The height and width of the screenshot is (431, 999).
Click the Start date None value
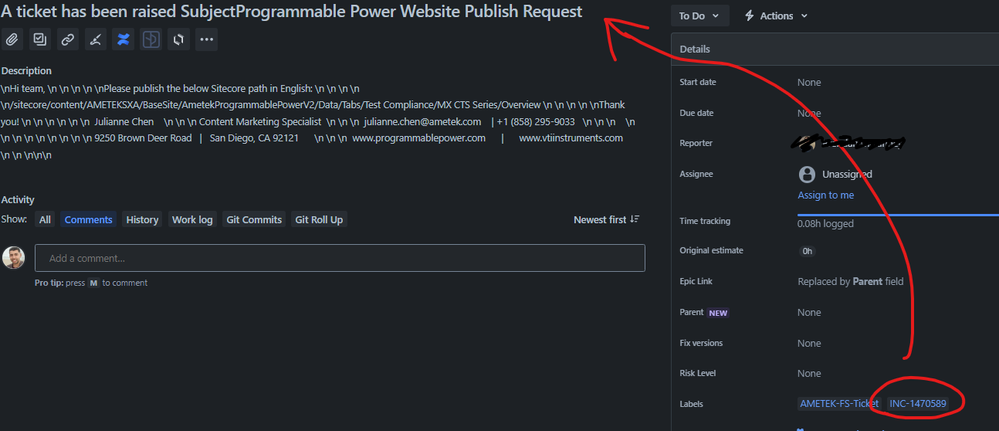tap(809, 82)
